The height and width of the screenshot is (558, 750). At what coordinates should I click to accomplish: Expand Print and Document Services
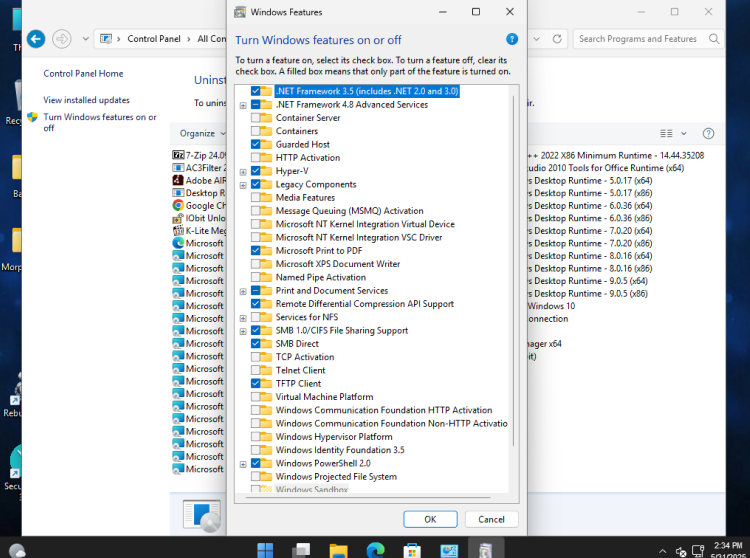(x=243, y=291)
